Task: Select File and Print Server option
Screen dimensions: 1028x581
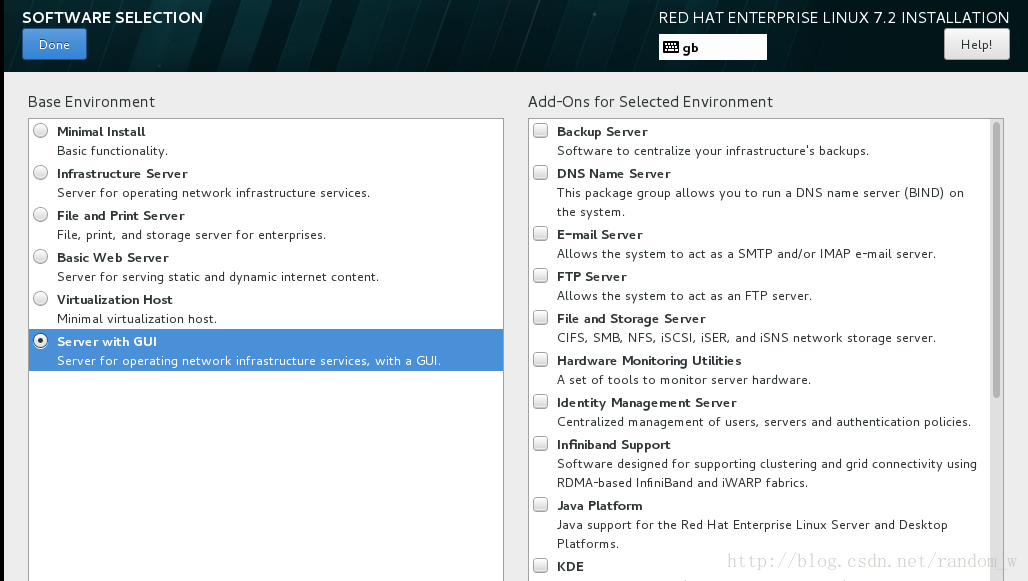Action: pos(41,215)
